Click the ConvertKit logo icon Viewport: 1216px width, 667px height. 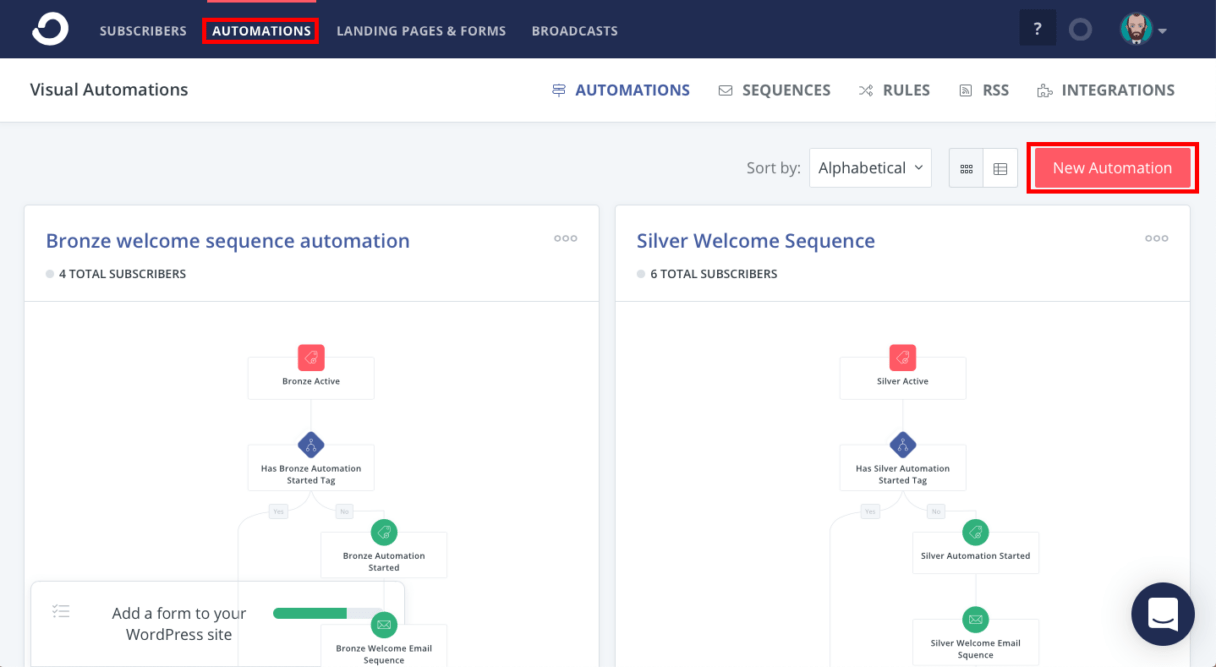(50, 29)
